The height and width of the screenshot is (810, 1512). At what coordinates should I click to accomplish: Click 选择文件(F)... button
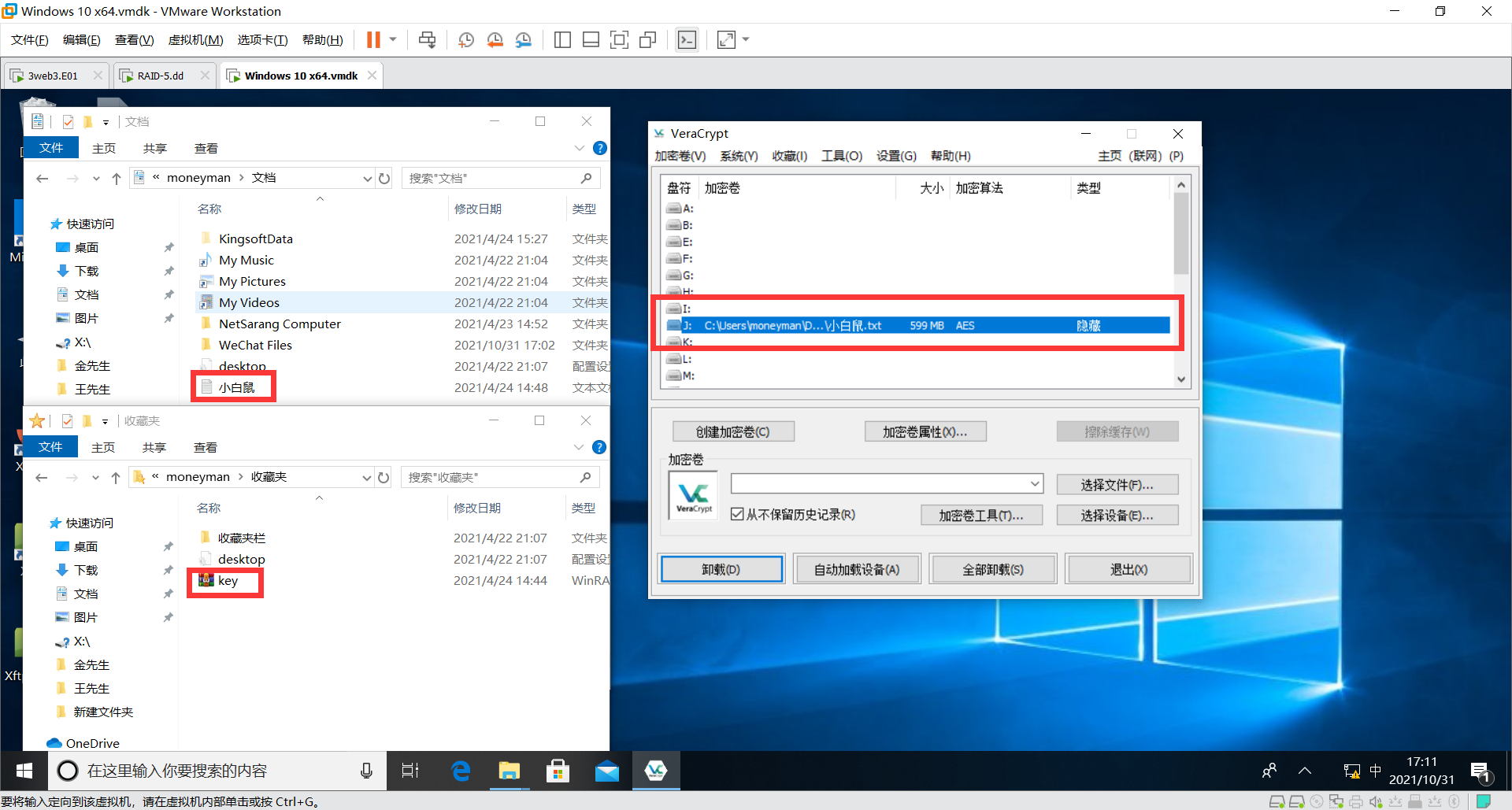(x=1117, y=484)
